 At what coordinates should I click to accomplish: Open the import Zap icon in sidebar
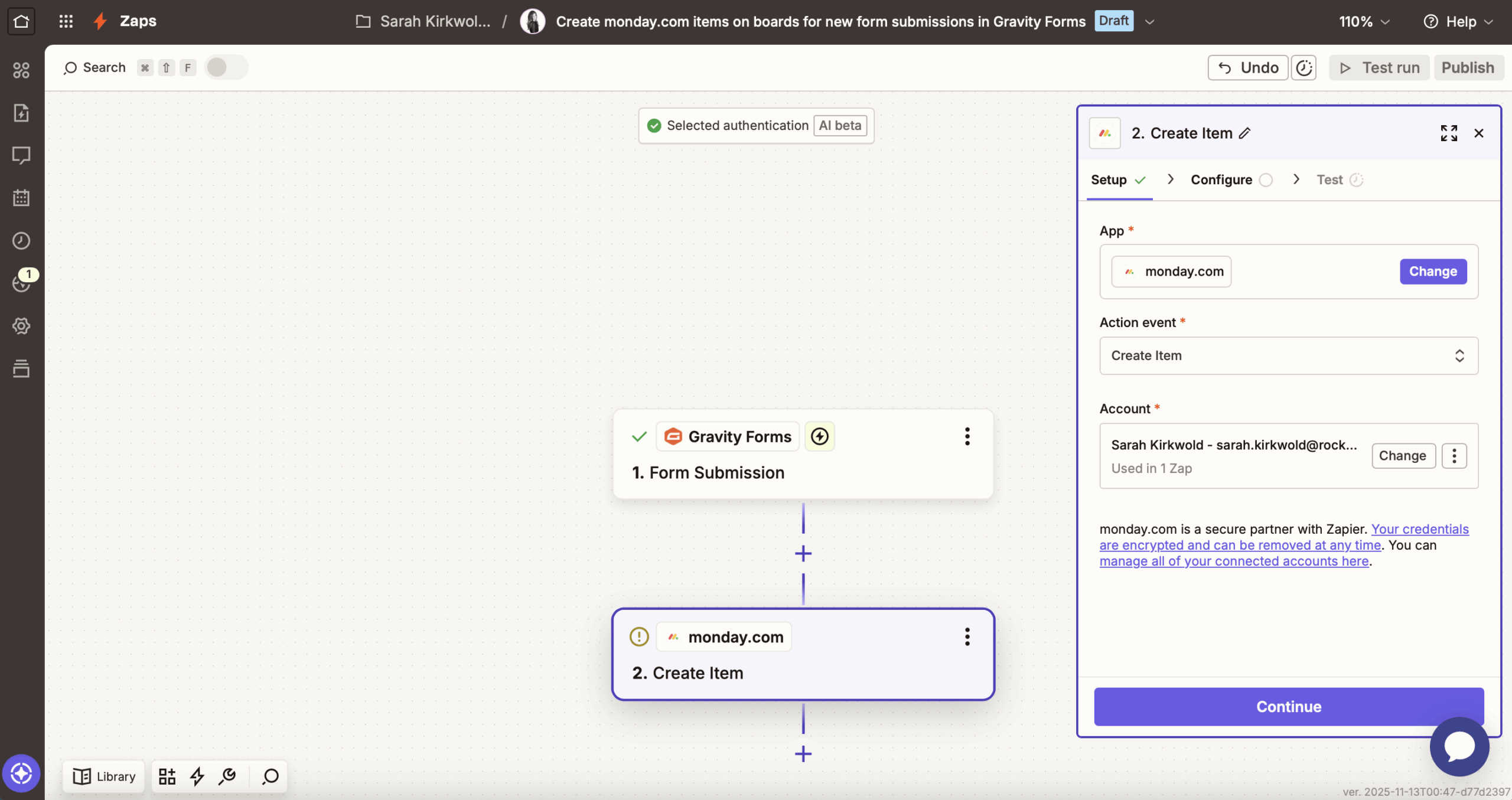[x=22, y=113]
